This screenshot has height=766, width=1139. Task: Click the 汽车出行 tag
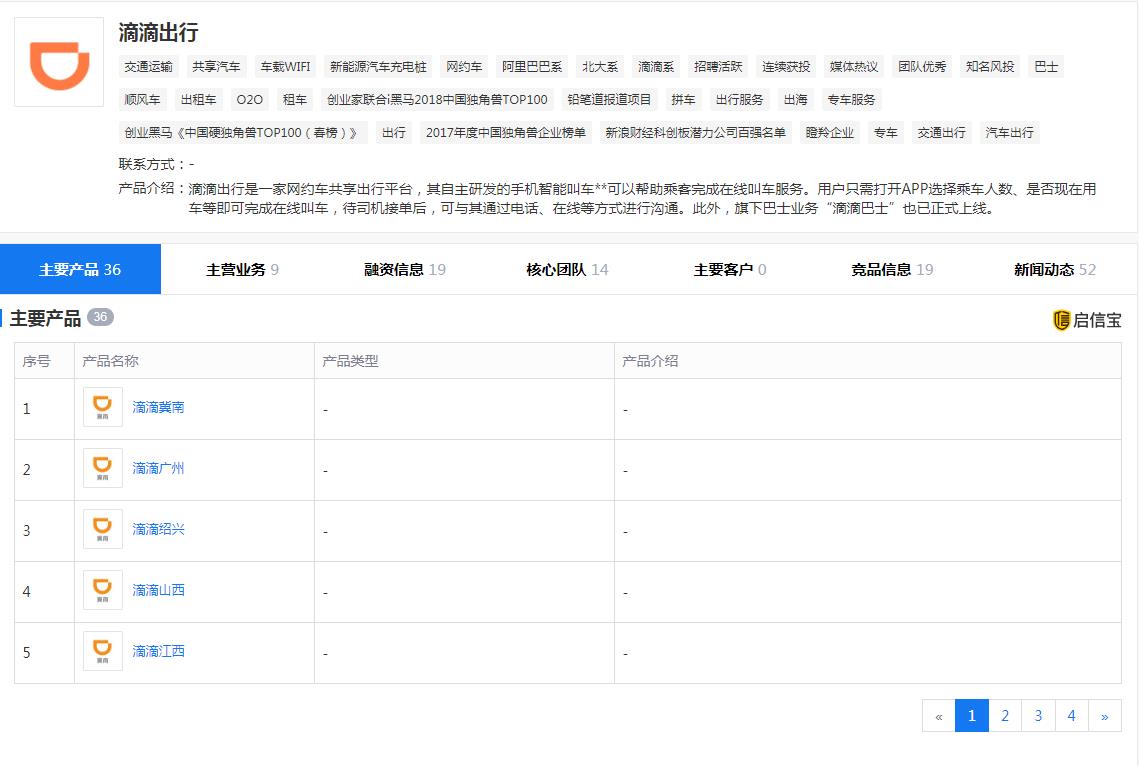coord(1010,133)
